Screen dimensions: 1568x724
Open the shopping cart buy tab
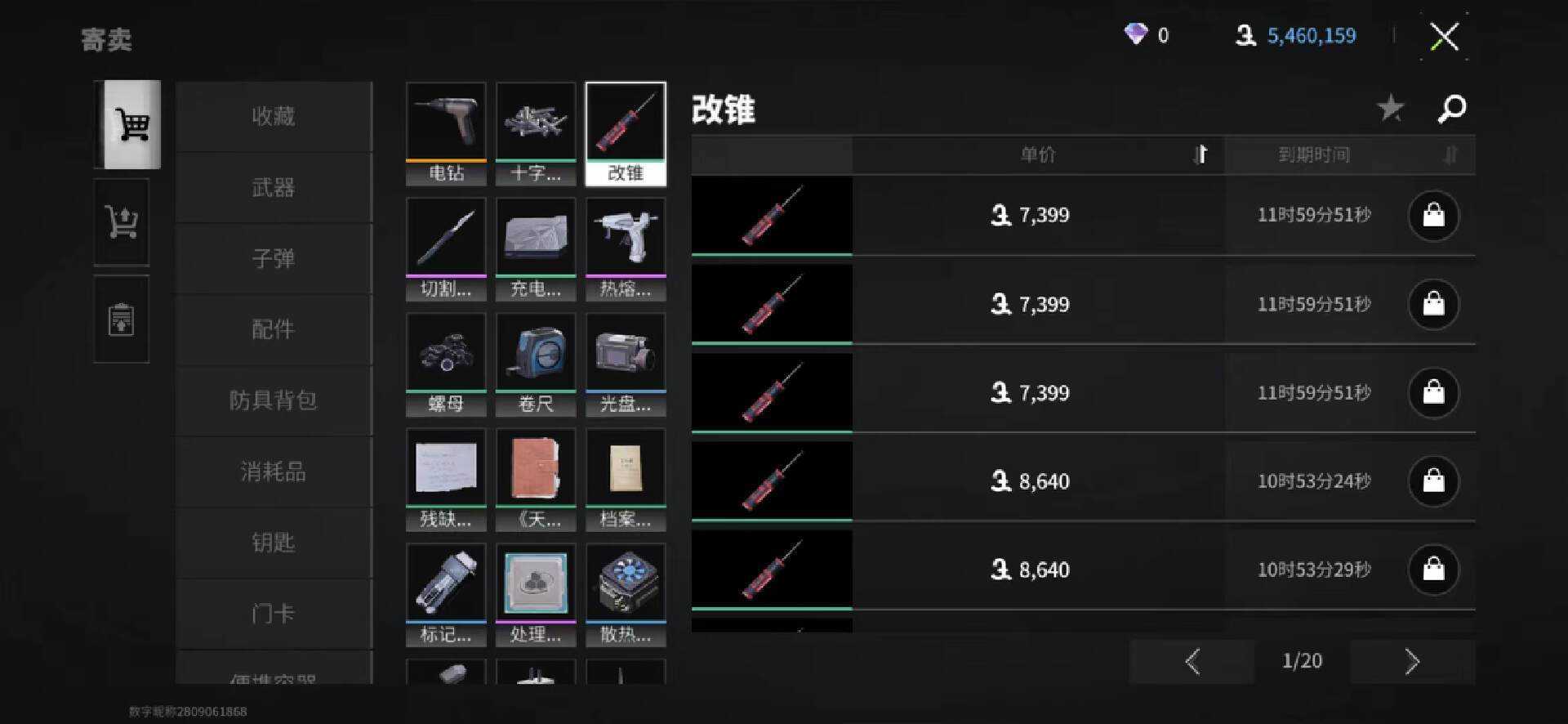129,125
